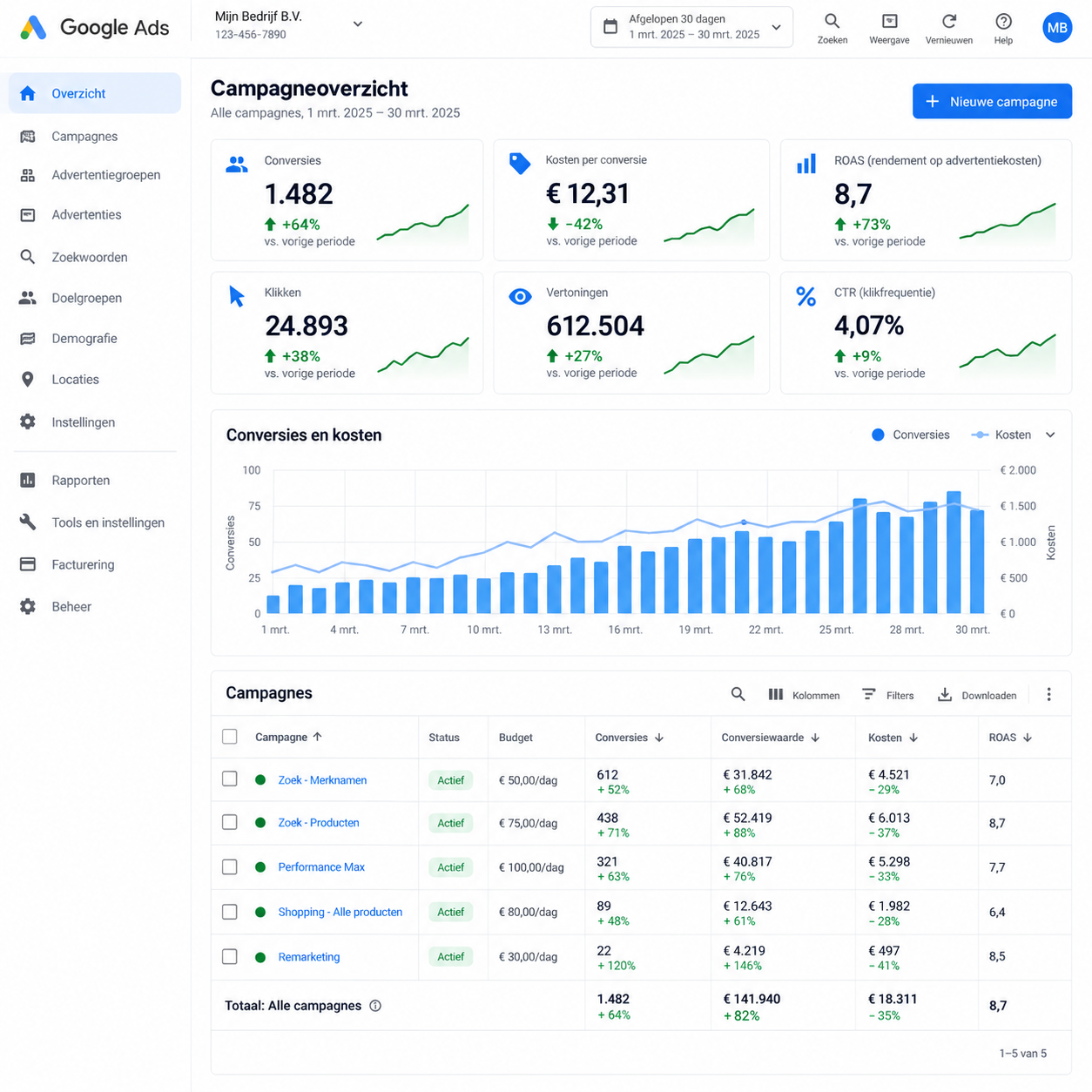This screenshot has width=1092, height=1092.
Task: Sort by ROAS column header
Action: pos(1011,738)
